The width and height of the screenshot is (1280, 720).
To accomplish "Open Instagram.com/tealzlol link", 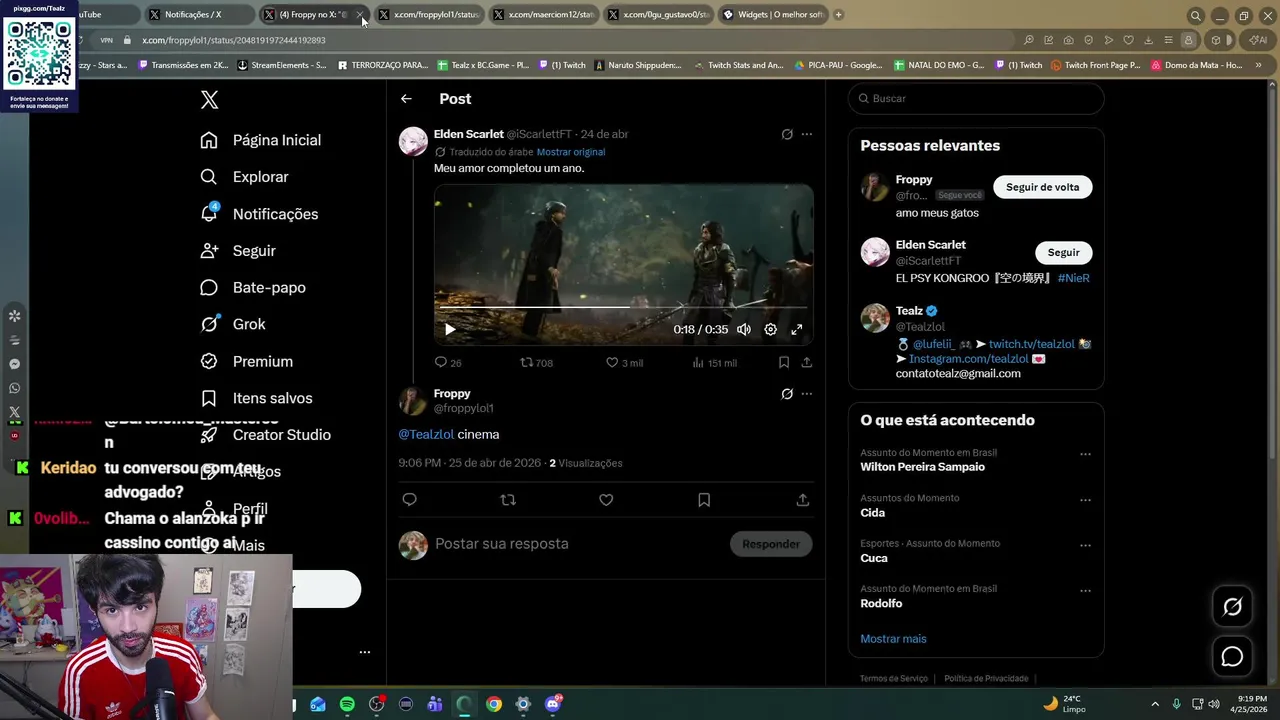I will [x=969, y=359].
